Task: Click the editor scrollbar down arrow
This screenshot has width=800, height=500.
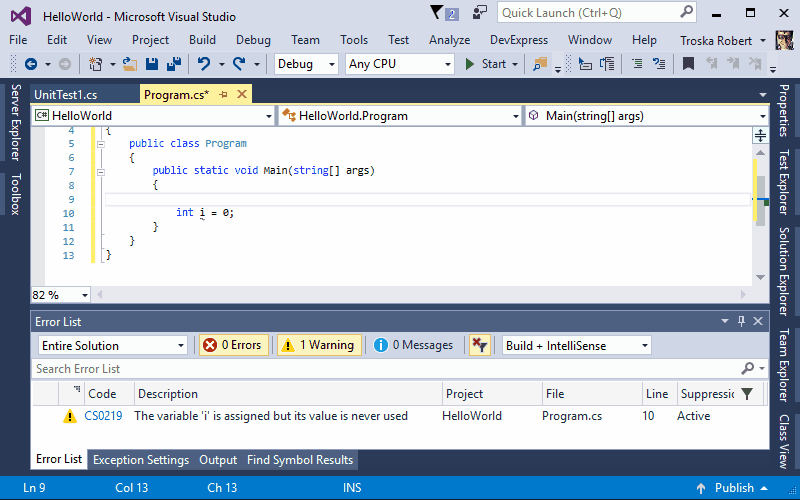Action: [760, 278]
